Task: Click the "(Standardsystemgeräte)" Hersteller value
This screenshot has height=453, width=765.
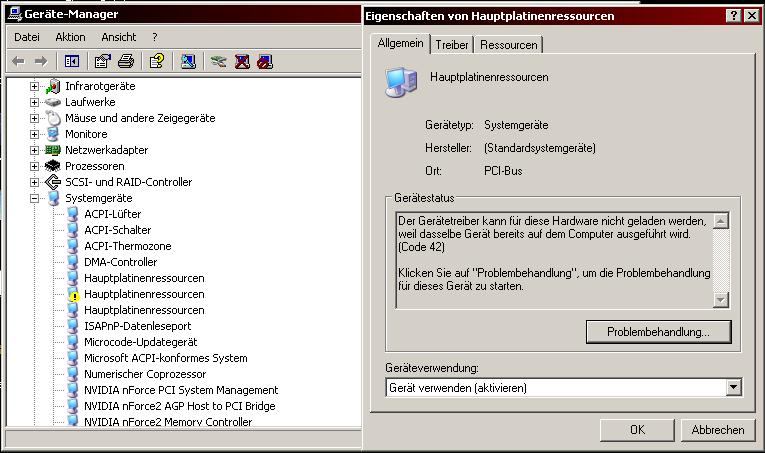Action: pyautogui.click(x=540, y=148)
